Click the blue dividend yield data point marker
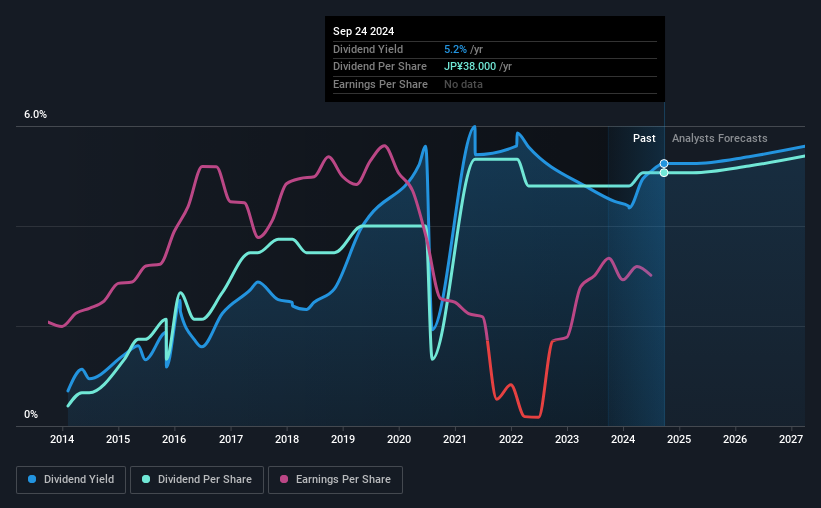Viewport: 821px width, 508px height. click(x=664, y=164)
